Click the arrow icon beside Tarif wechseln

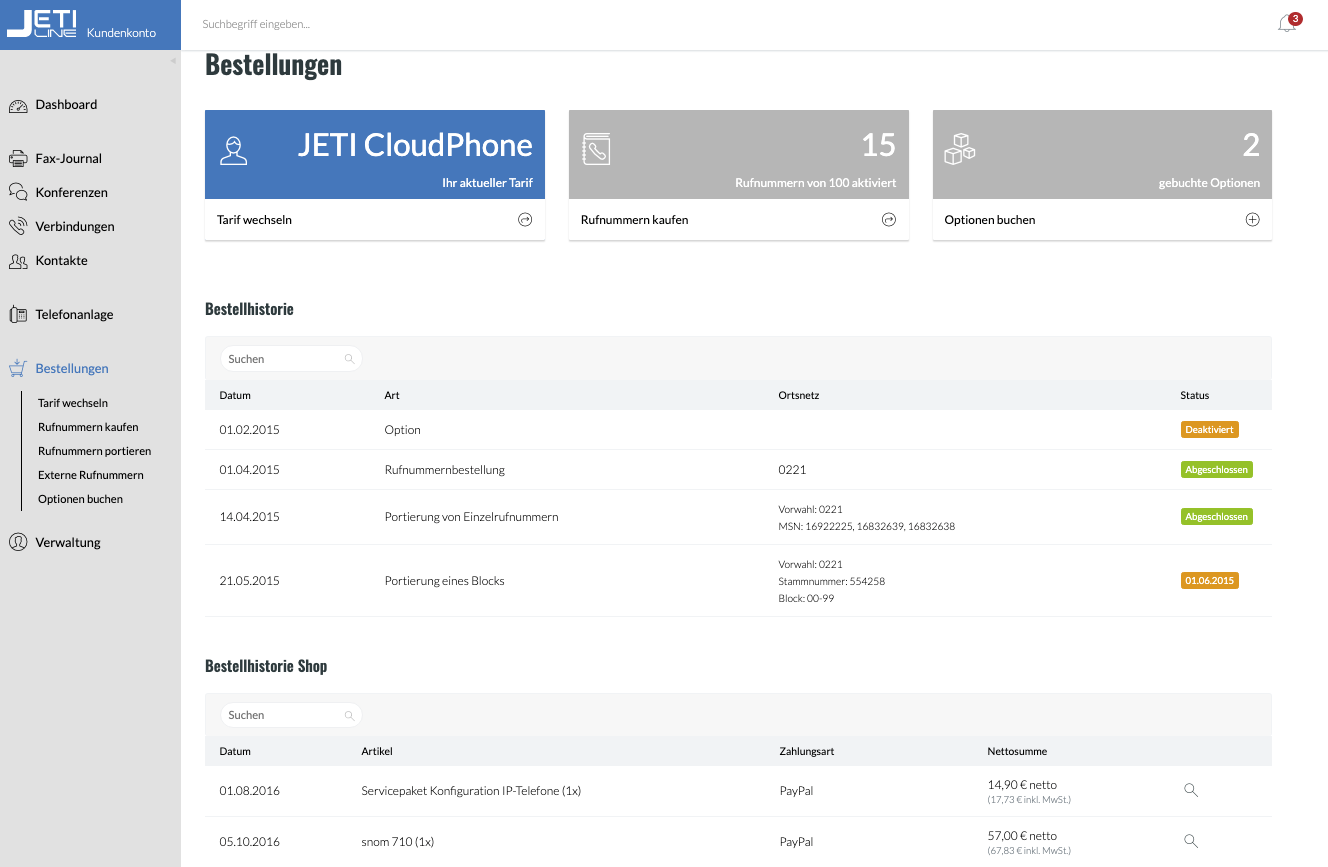coord(525,220)
